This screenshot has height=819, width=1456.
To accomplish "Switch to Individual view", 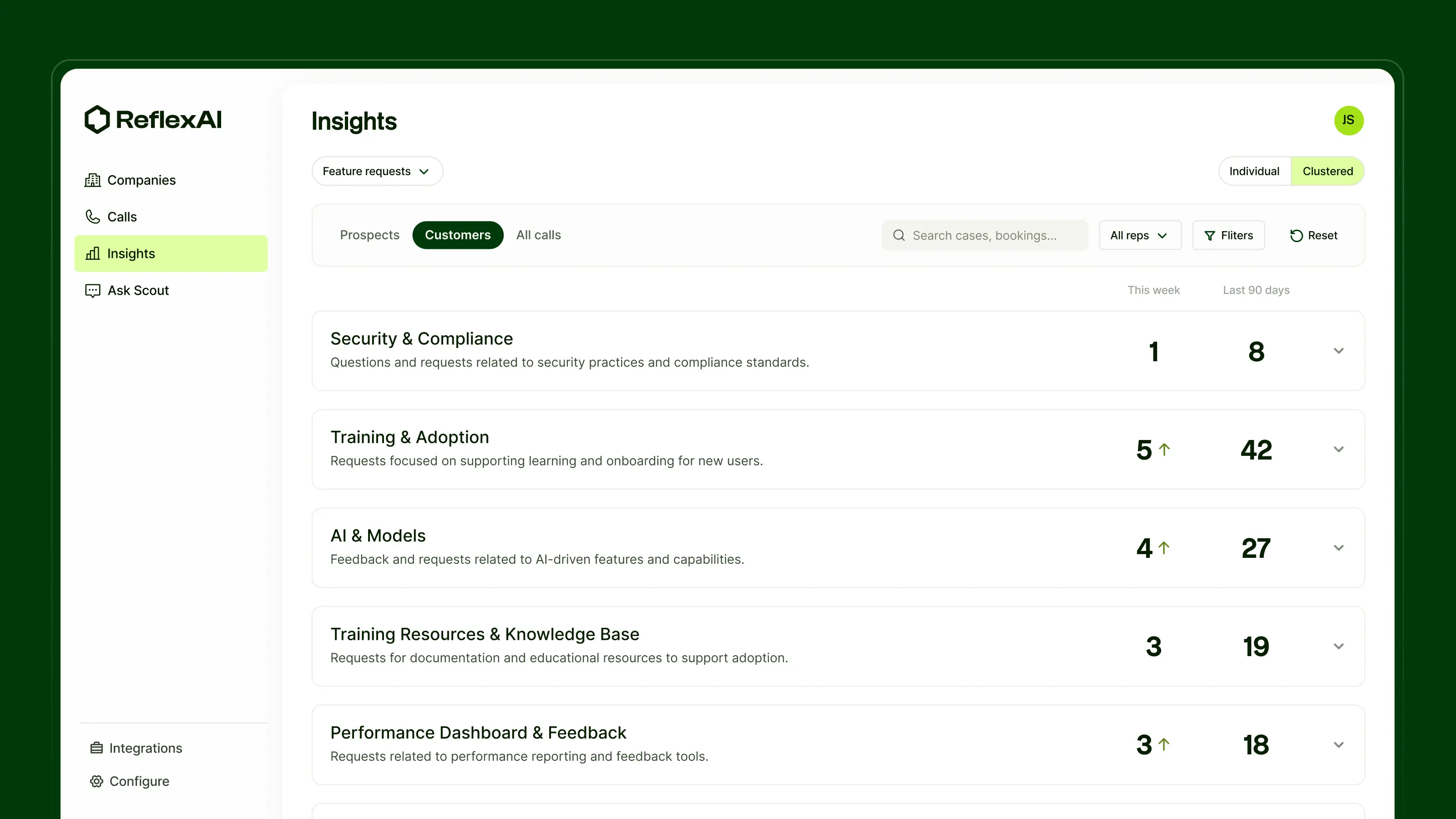I will click(x=1254, y=171).
